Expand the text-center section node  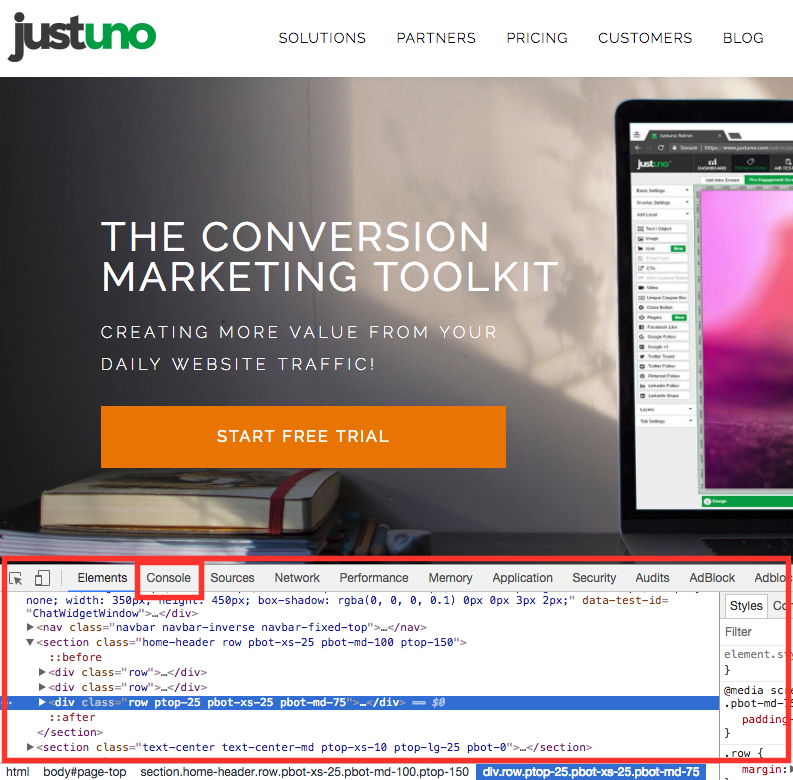pos(30,747)
